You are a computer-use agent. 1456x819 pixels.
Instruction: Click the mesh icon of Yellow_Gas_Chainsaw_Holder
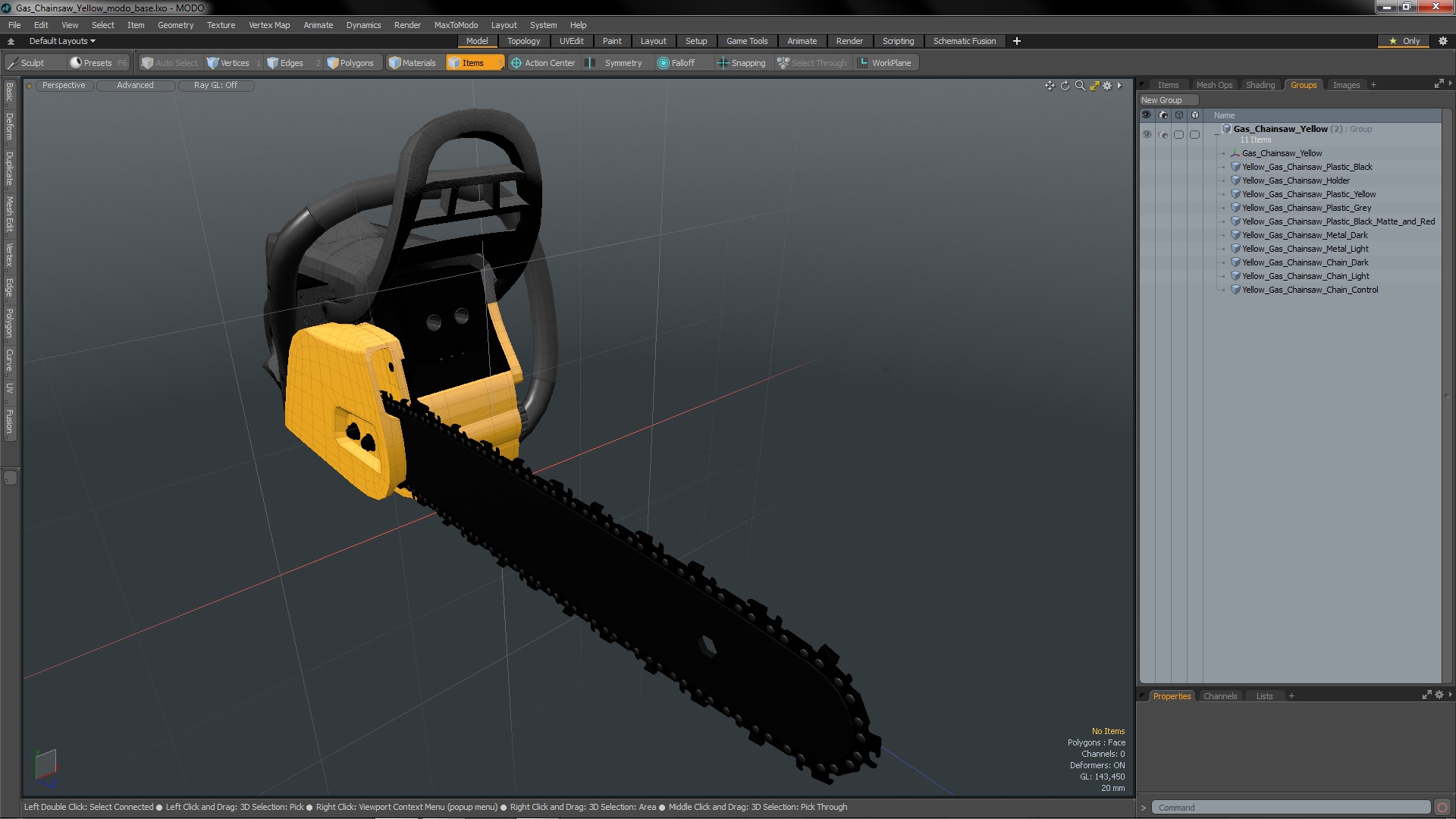(x=1235, y=180)
